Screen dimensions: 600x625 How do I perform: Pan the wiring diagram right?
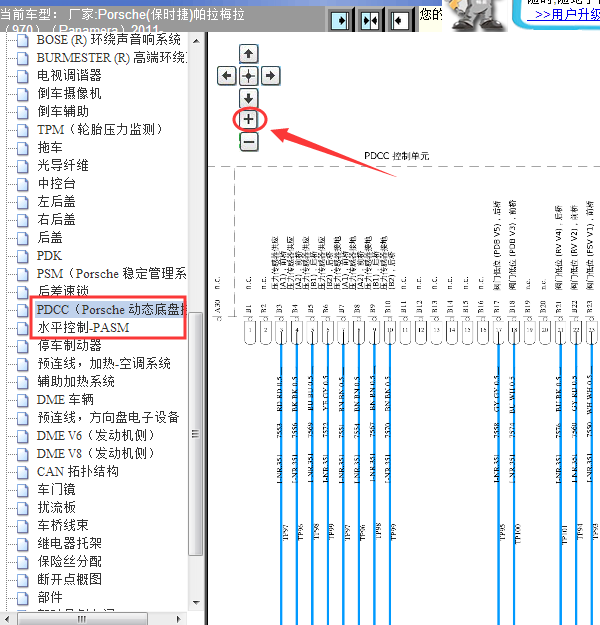(271, 76)
